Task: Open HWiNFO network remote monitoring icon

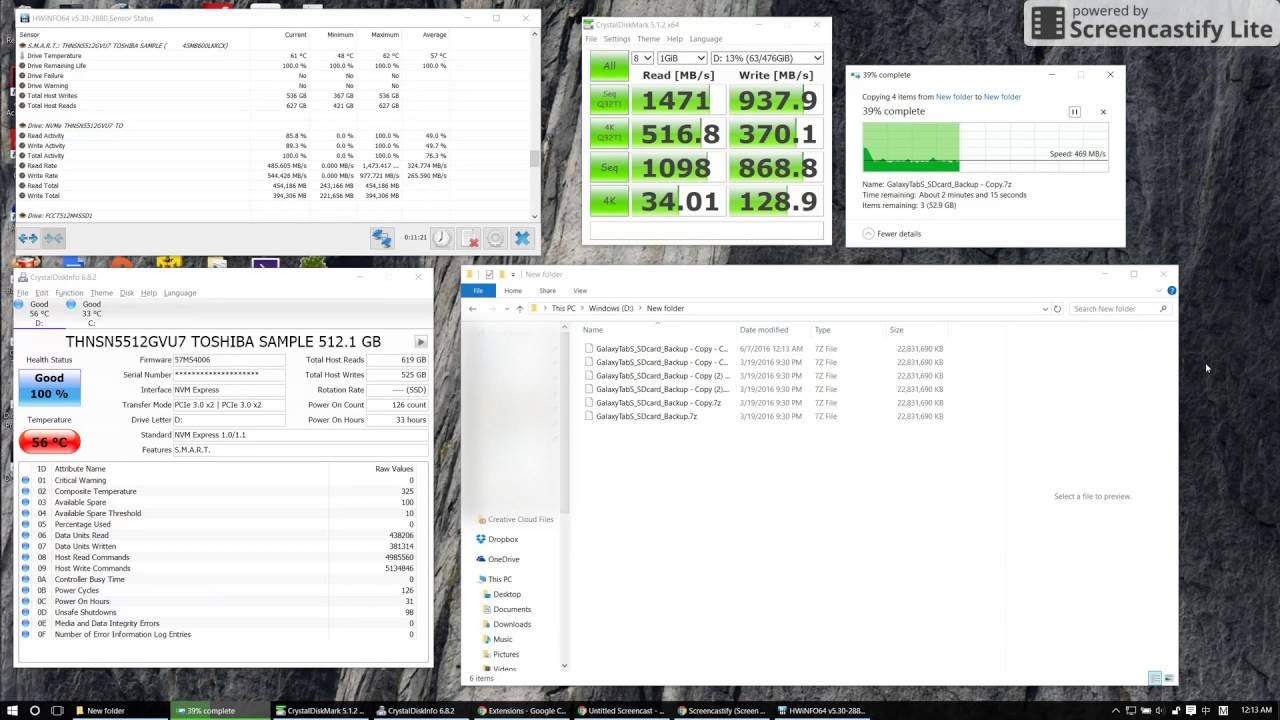Action: (382, 238)
